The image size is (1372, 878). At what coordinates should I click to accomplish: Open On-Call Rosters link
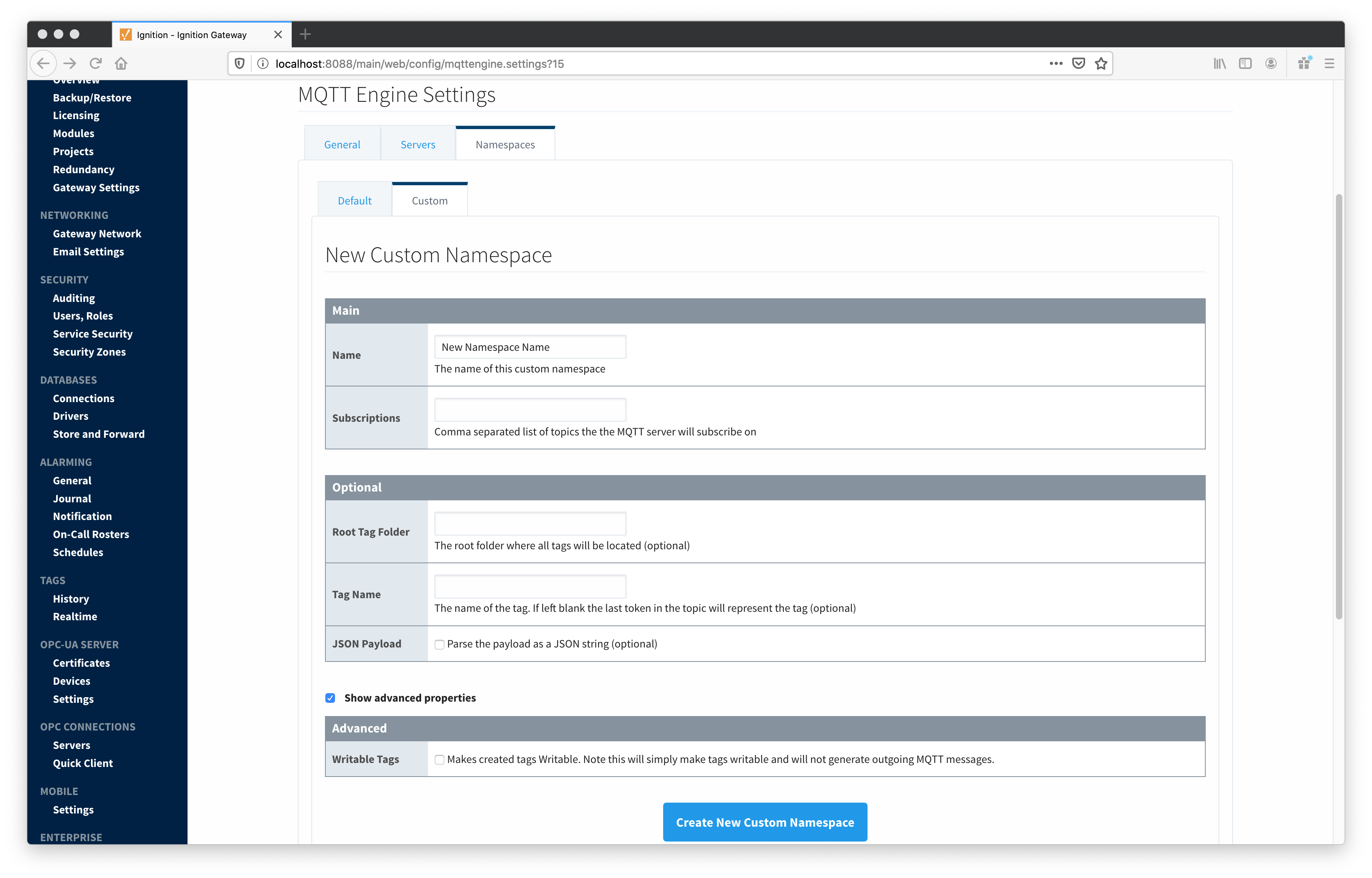coord(91,534)
